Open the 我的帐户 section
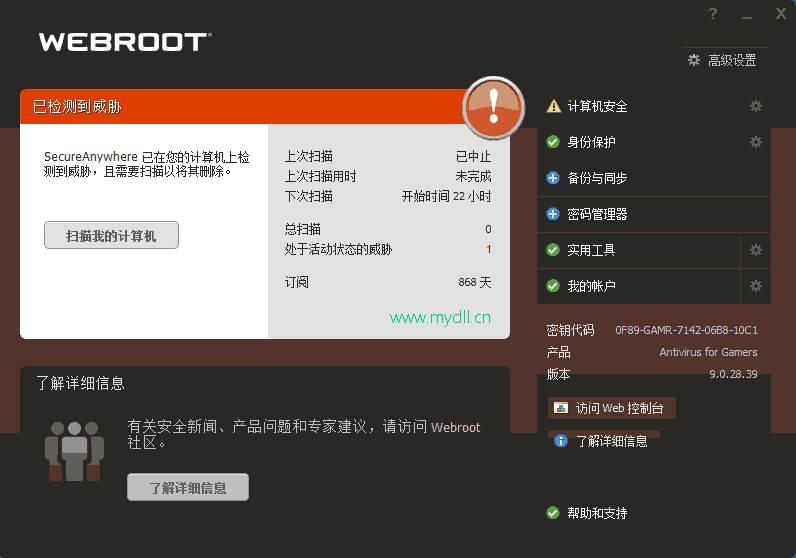The height and width of the screenshot is (558, 796). click(x=591, y=286)
